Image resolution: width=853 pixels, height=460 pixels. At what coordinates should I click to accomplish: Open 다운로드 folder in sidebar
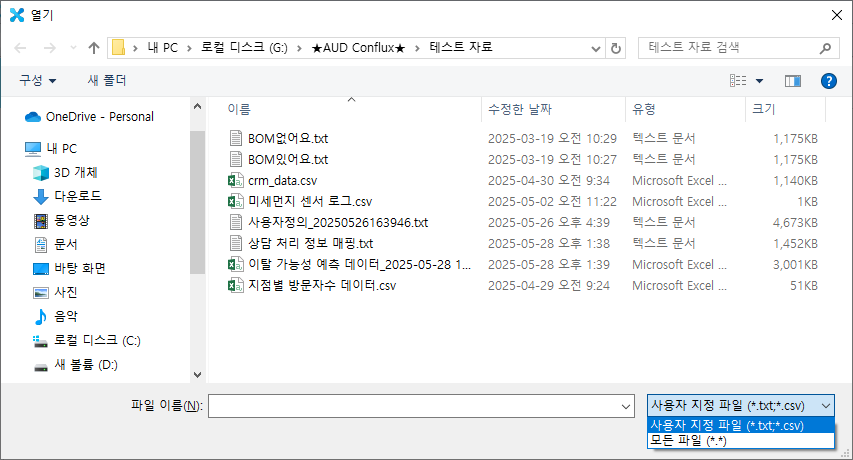click(x=77, y=196)
